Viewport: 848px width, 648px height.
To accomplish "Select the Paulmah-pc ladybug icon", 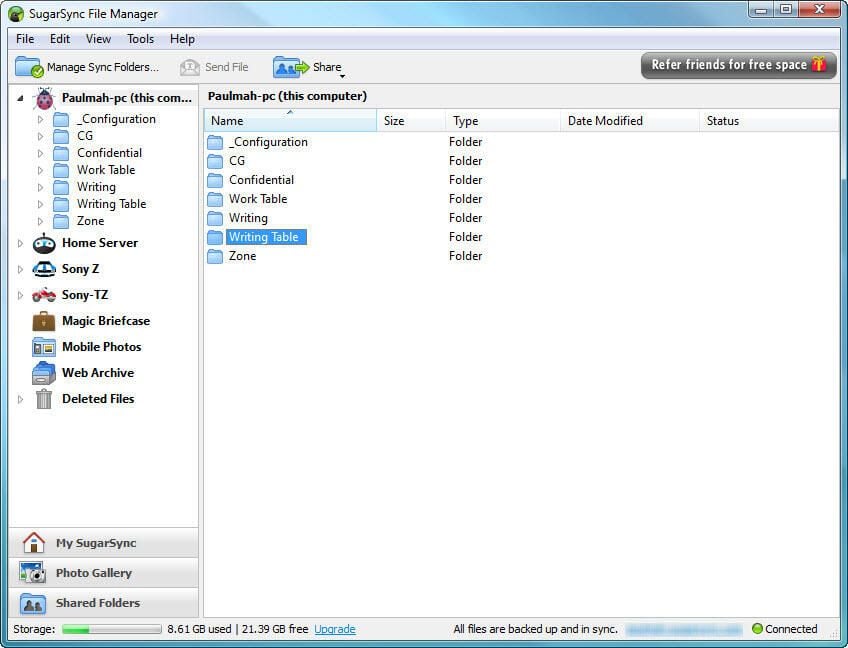I will pyautogui.click(x=44, y=98).
